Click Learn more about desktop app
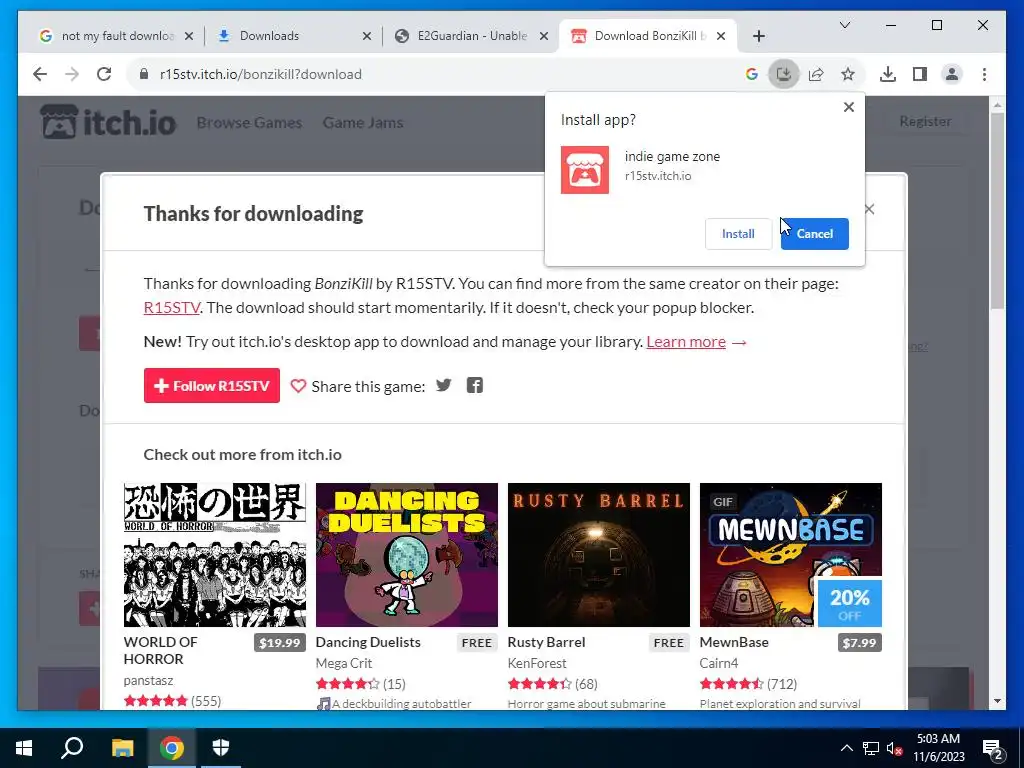This screenshot has height=768, width=1024. 686,342
